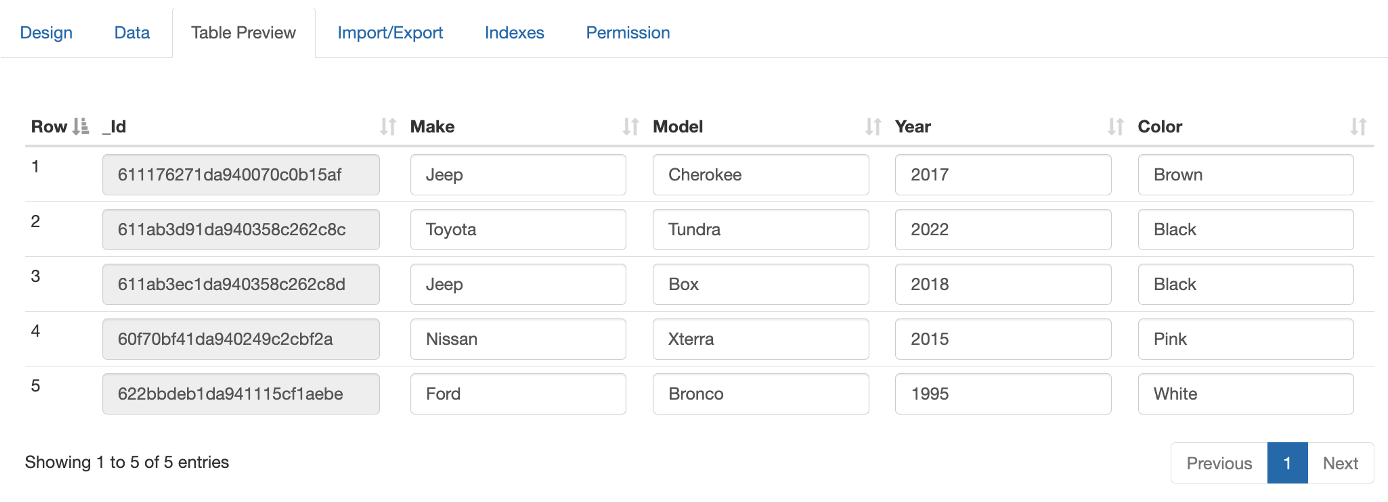Click sort arrows in Color column header
Screen dimensions: 1388x502
click(x=1358, y=127)
